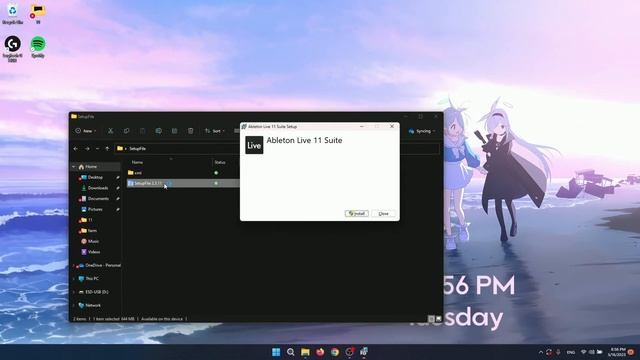Open the taskbar clock and date
The image size is (640, 360).
[x=616, y=352]
